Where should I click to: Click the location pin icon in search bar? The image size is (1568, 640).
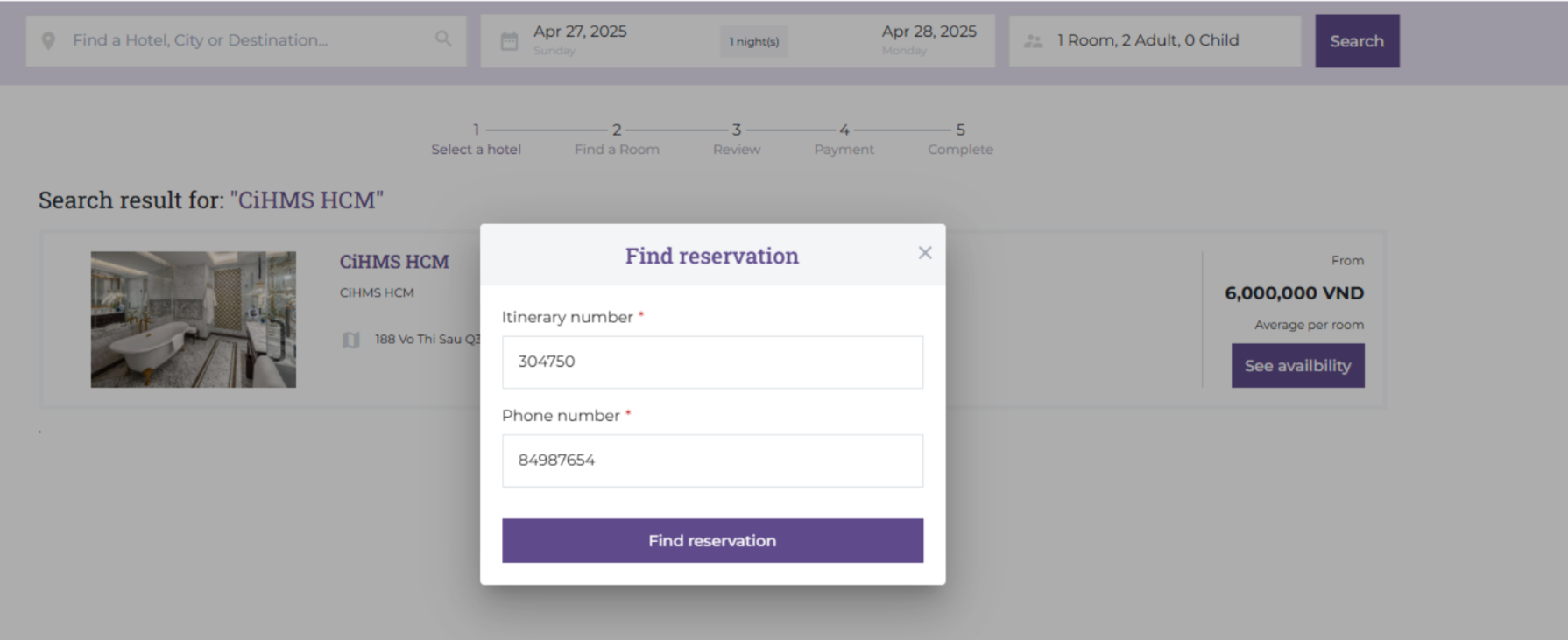click(49, 41)
